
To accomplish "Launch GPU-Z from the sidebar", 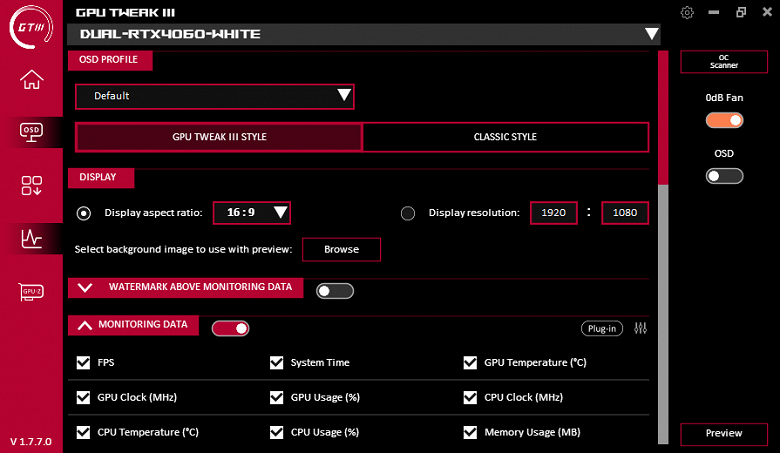I will point(31,291).
